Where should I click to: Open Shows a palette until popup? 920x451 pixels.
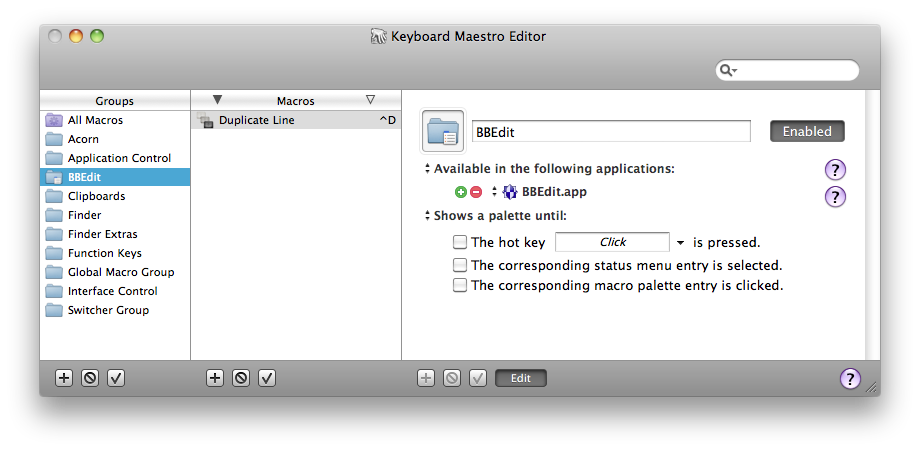[428, 216]
